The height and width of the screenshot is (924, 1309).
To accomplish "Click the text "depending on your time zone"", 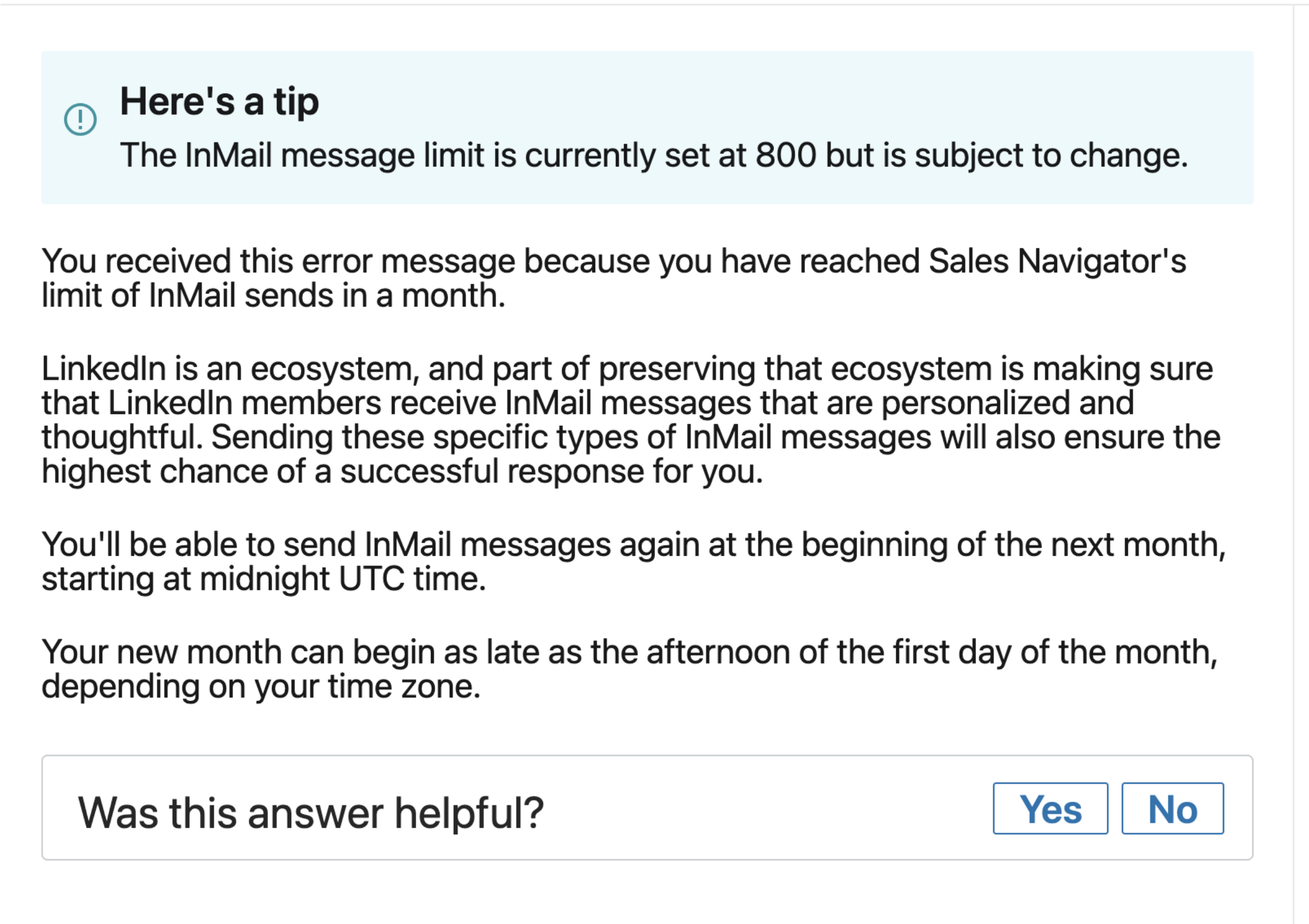I will pyautogui.click(x=261, y=686).
